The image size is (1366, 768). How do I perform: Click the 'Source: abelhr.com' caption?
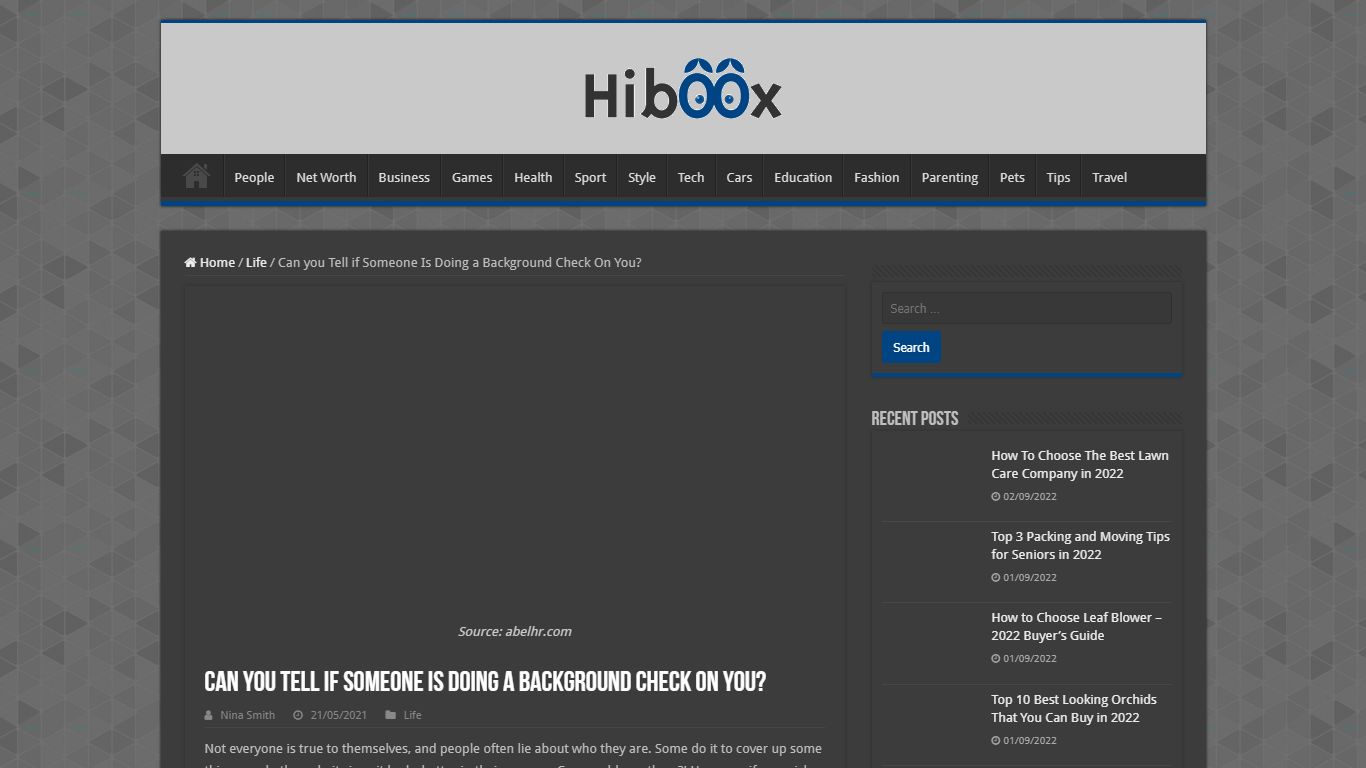pyautogui.click(x=515, y=631)
